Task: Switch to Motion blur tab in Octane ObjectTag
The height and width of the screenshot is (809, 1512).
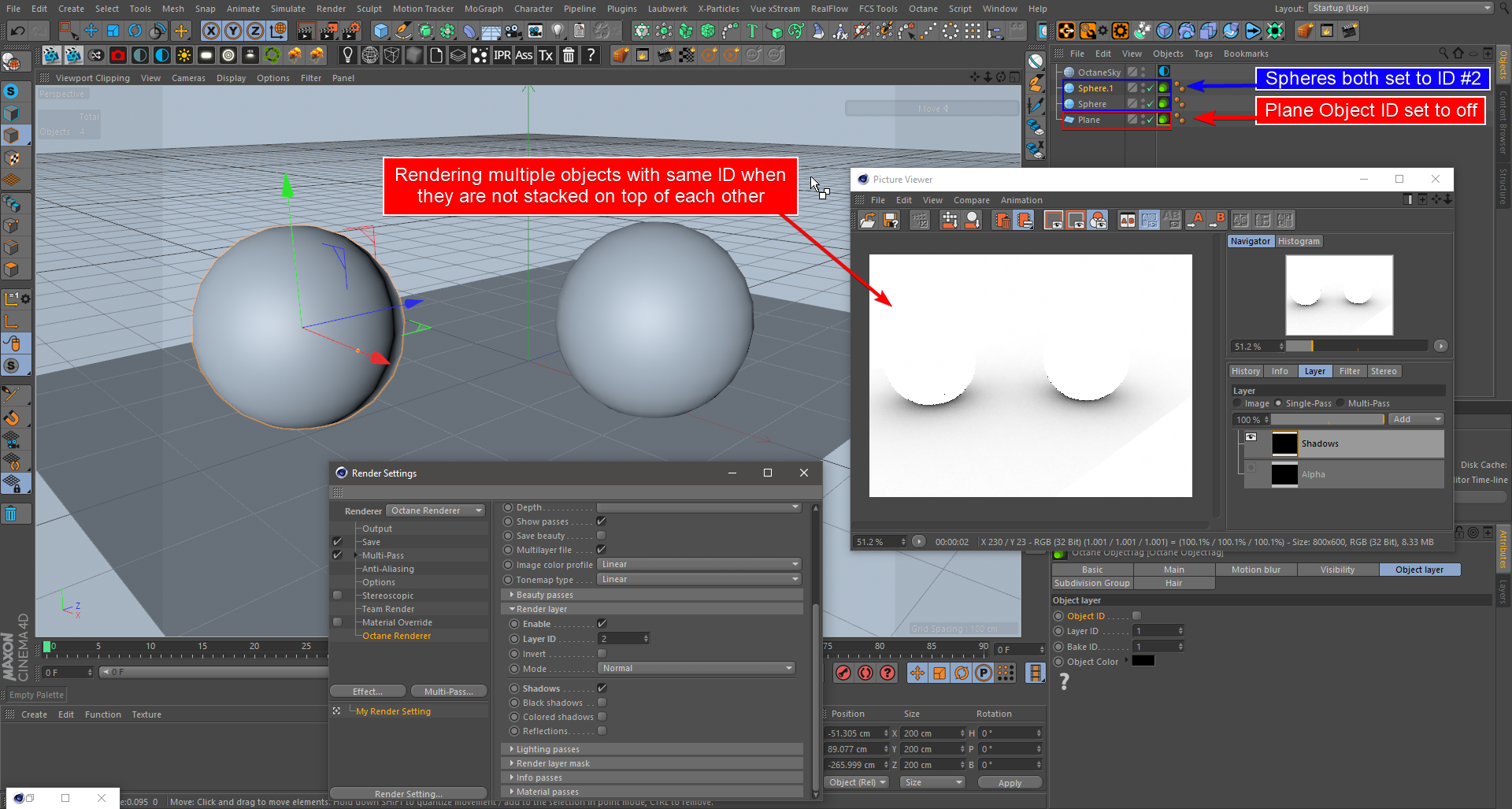Action: point(1256,570)
